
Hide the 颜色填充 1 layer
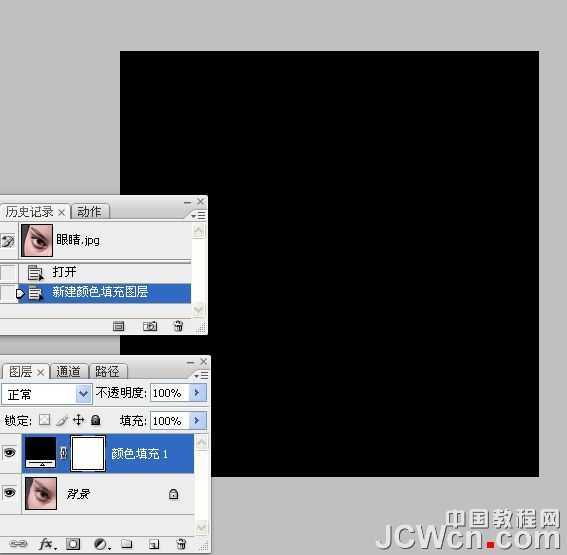point(9,453)
